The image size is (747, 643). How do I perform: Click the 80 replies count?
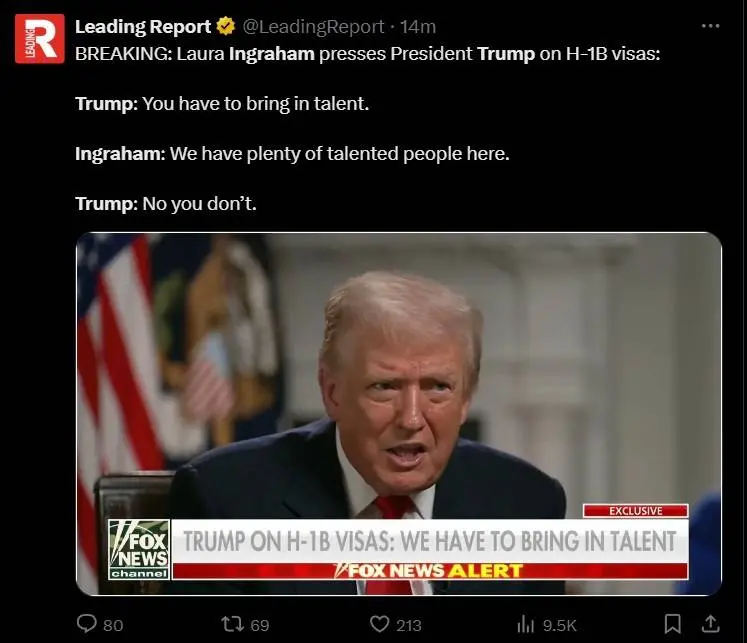[113, 625]
